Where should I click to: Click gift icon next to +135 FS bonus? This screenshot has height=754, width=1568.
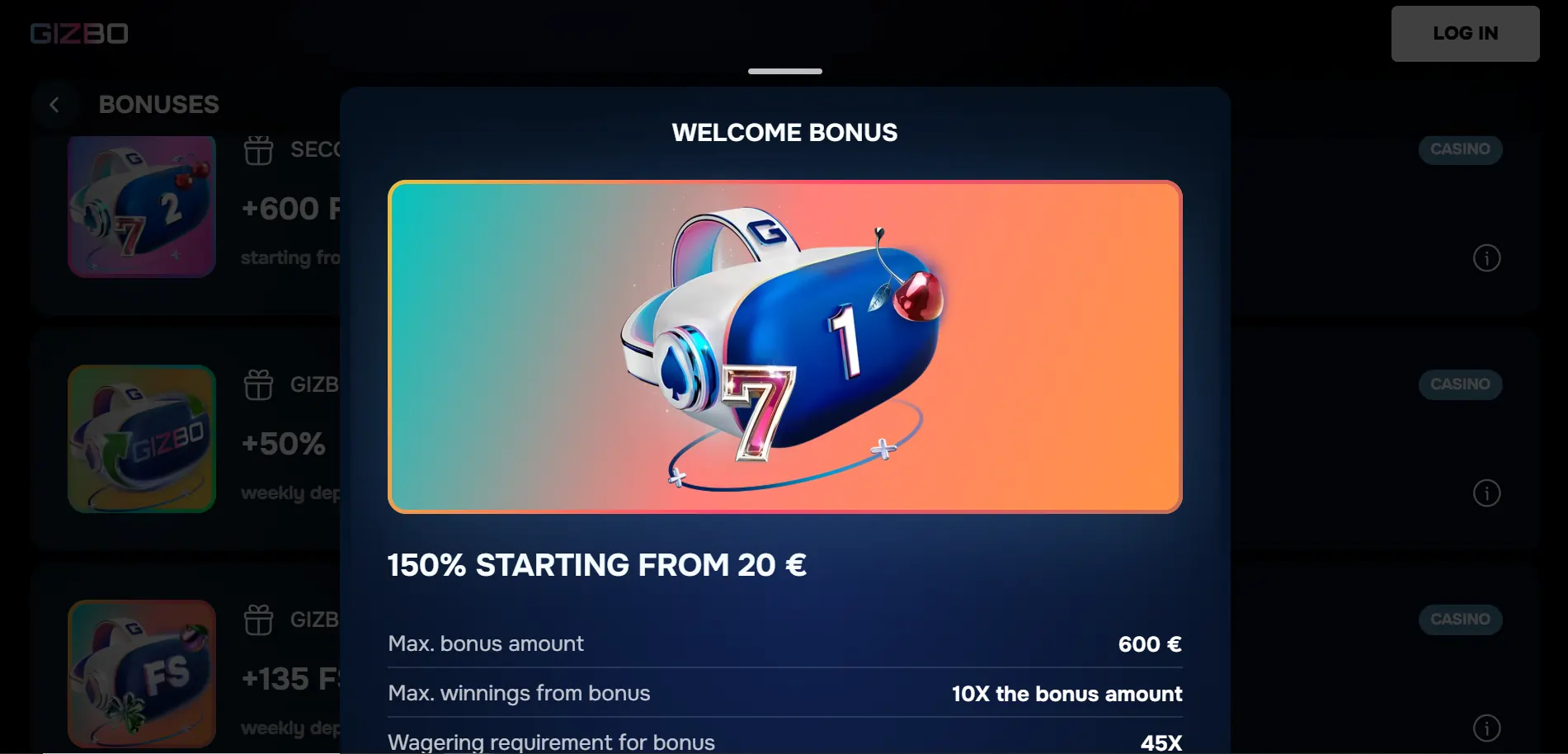pyautogui.click(x=258, y=620)
